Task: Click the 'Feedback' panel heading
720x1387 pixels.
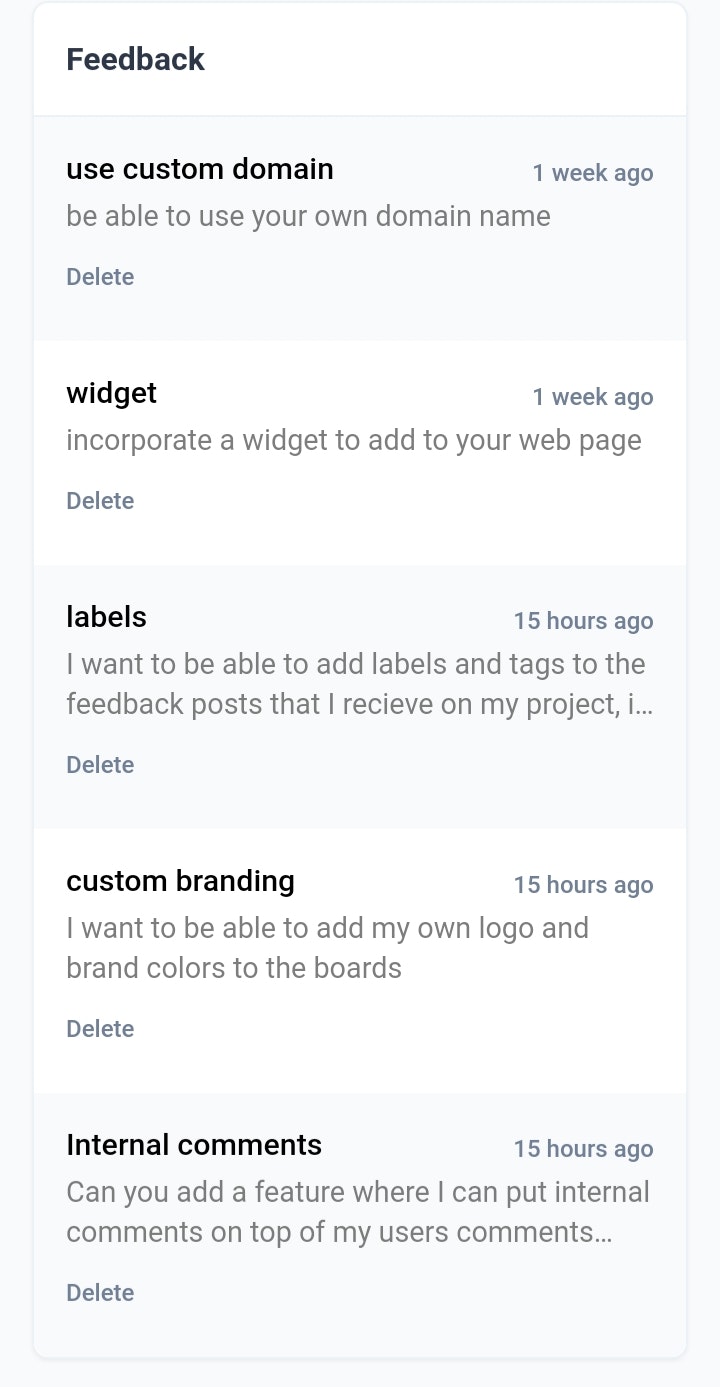Action: (x=135, y=60)
